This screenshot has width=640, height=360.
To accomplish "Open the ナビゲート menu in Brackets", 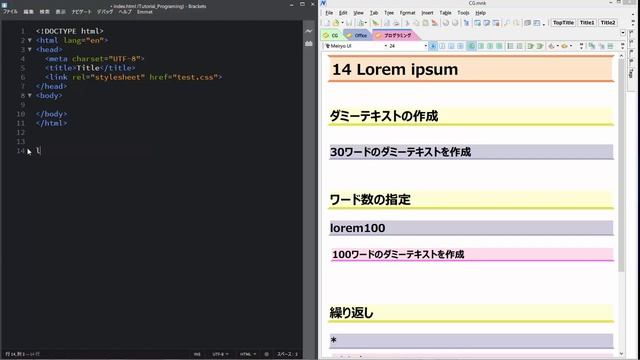I will (x=81, y=12).
